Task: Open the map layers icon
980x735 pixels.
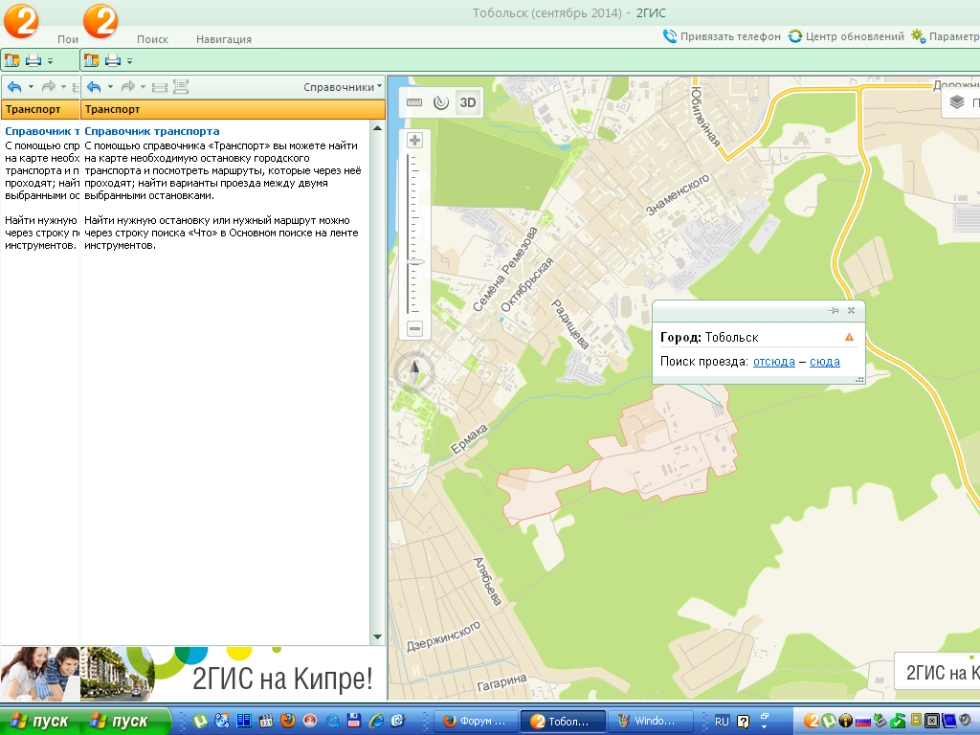Action: [x=957, y=102]
